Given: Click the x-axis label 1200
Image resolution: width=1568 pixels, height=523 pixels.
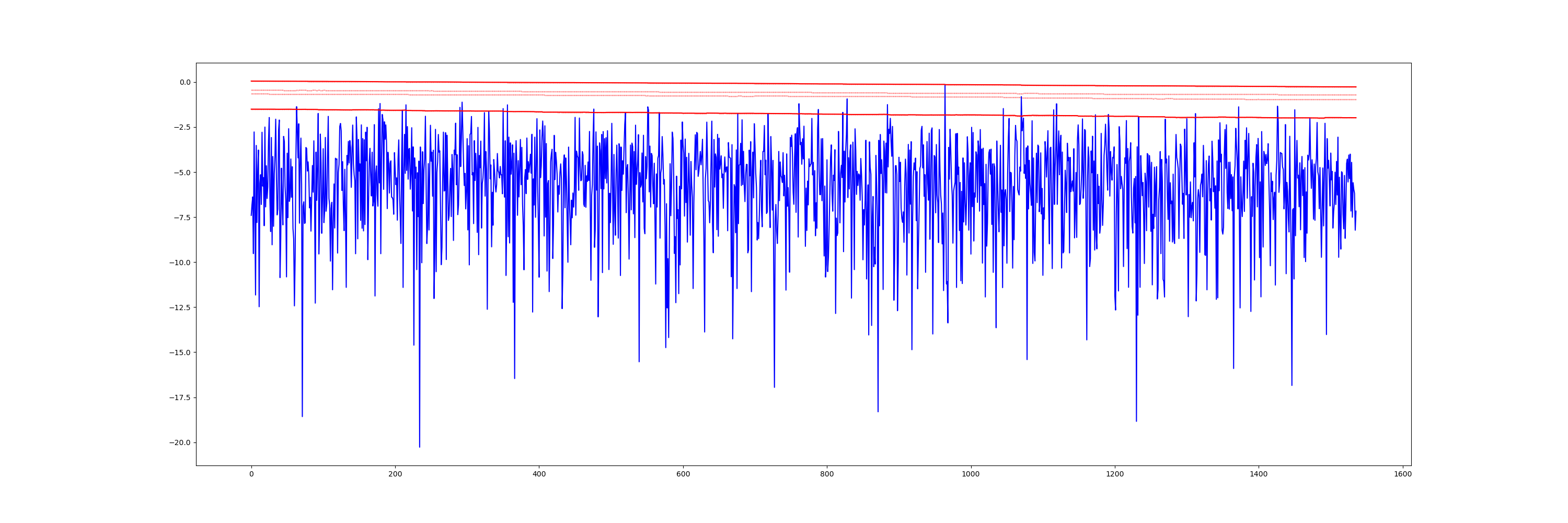Looking at the screenshot, I should click(1114, 474).
